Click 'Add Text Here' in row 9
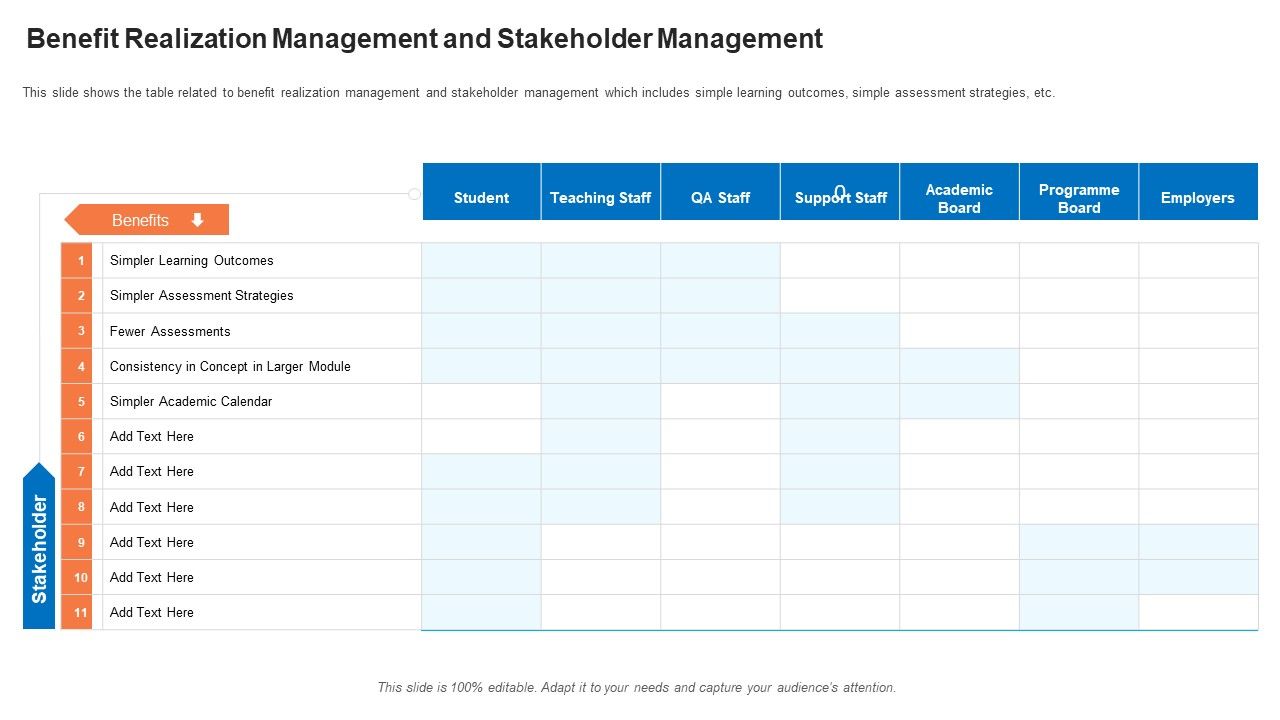Screen dimensions: 1280x720 (x=152, y=542)
